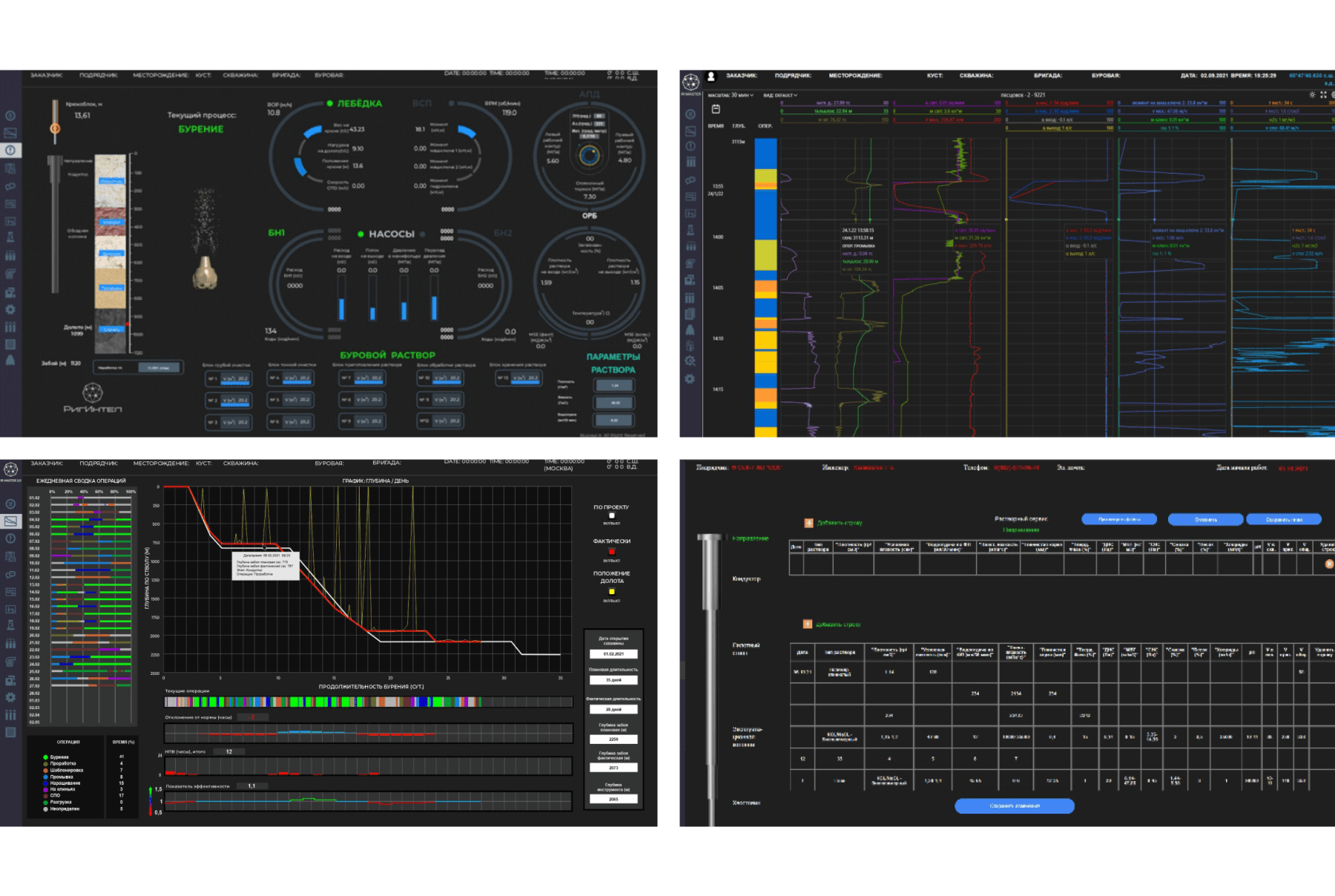Click rightmost blue button above mud table

coord(1284,519)
